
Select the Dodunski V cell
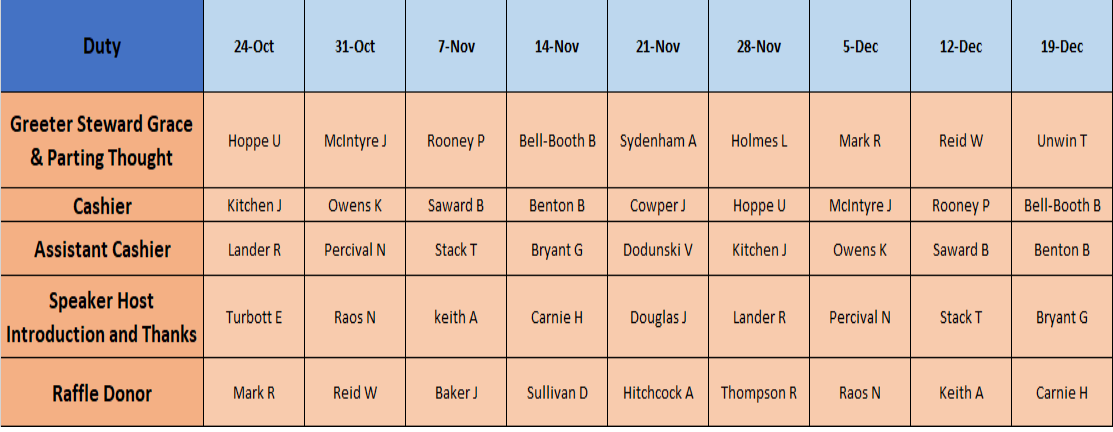pos(658,249)
